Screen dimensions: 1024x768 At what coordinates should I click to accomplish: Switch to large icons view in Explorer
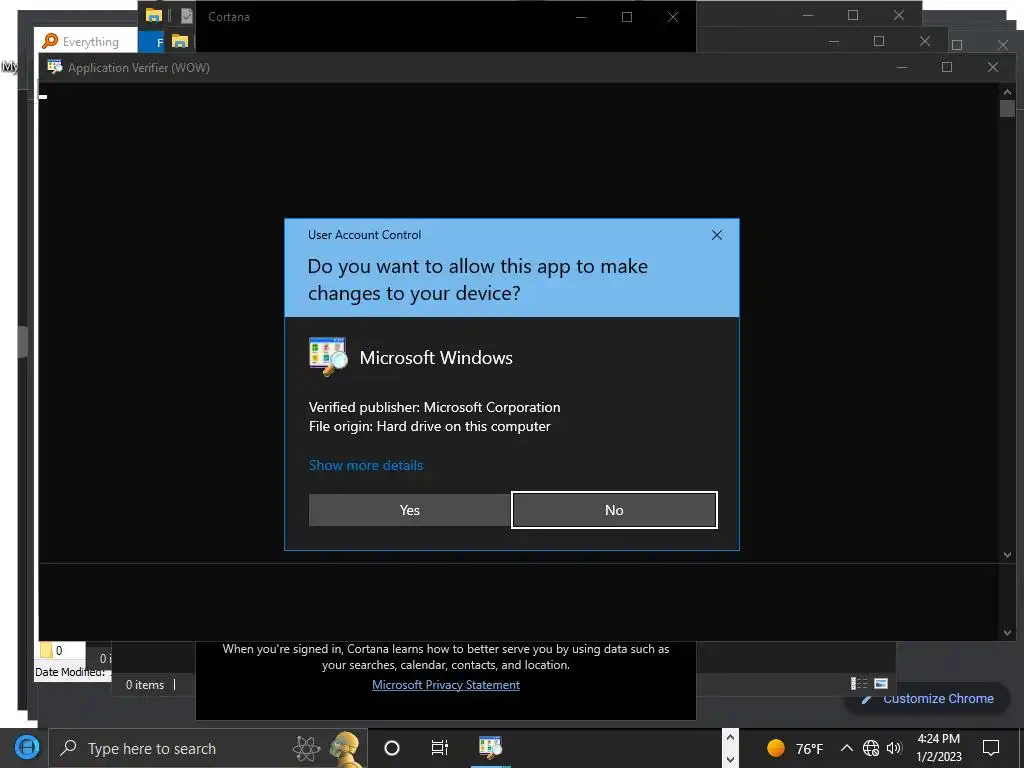click(881, 684)
